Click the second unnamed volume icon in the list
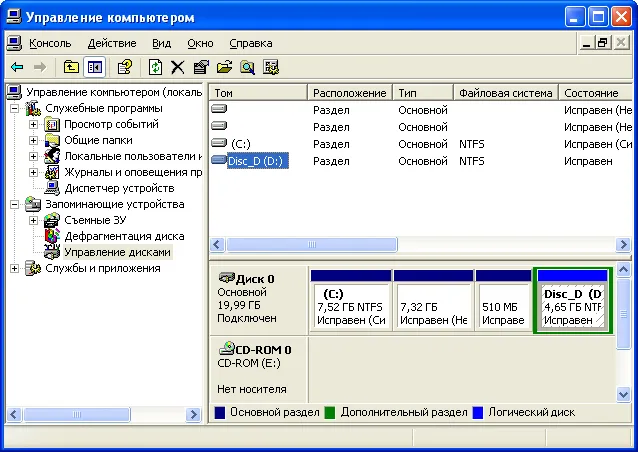The image size is (638, 452). coord(219,126)
